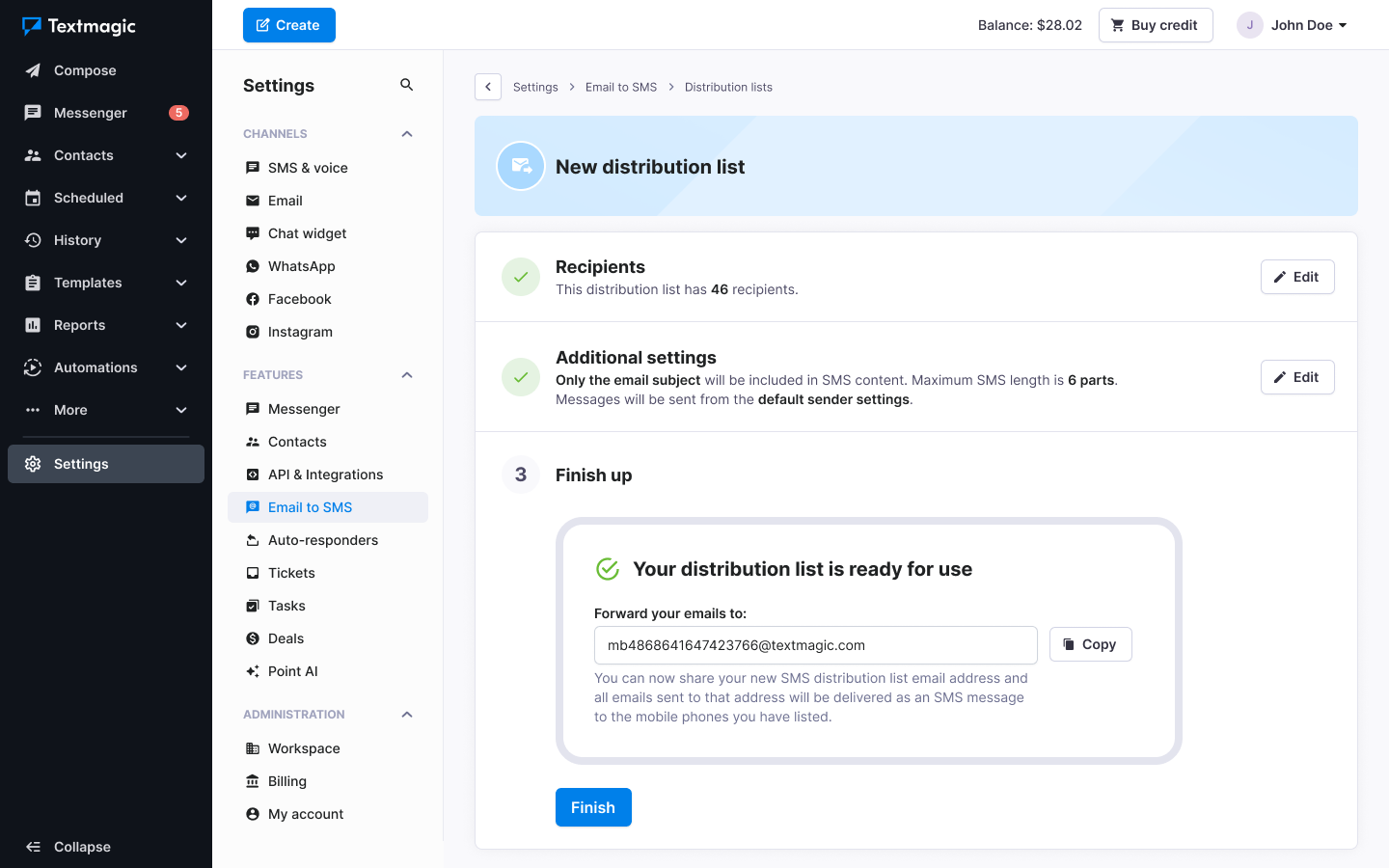Select the forwarding email address field
This screenshot has width=1389, height=868.
tap(815, 644)
